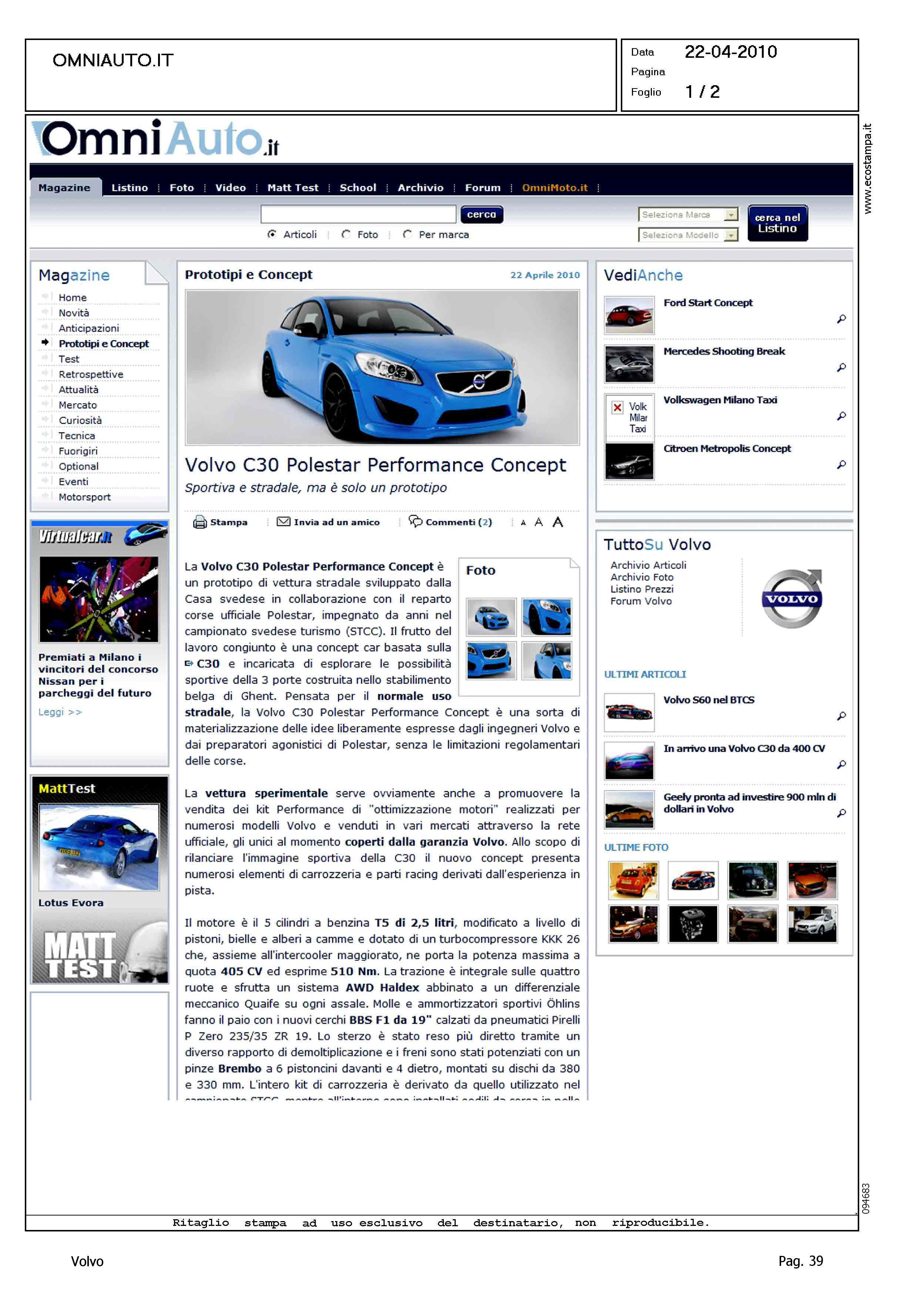The width and height of the screenshot is (924, 1297).
Task: Open the Anticipazioni item in Magazine menu
Action: click(89, 329)
